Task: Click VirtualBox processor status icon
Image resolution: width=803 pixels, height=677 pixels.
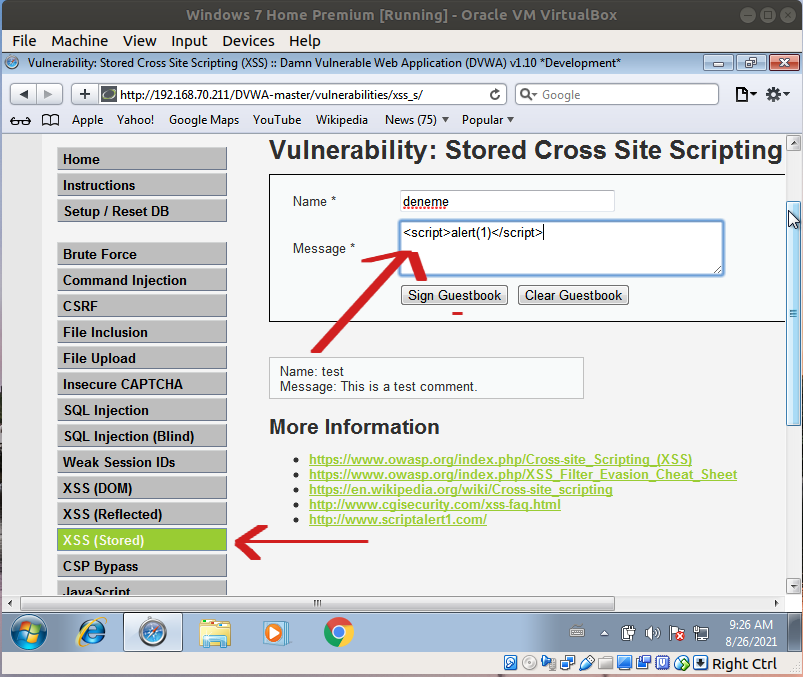Action: [x=663, y=663]
